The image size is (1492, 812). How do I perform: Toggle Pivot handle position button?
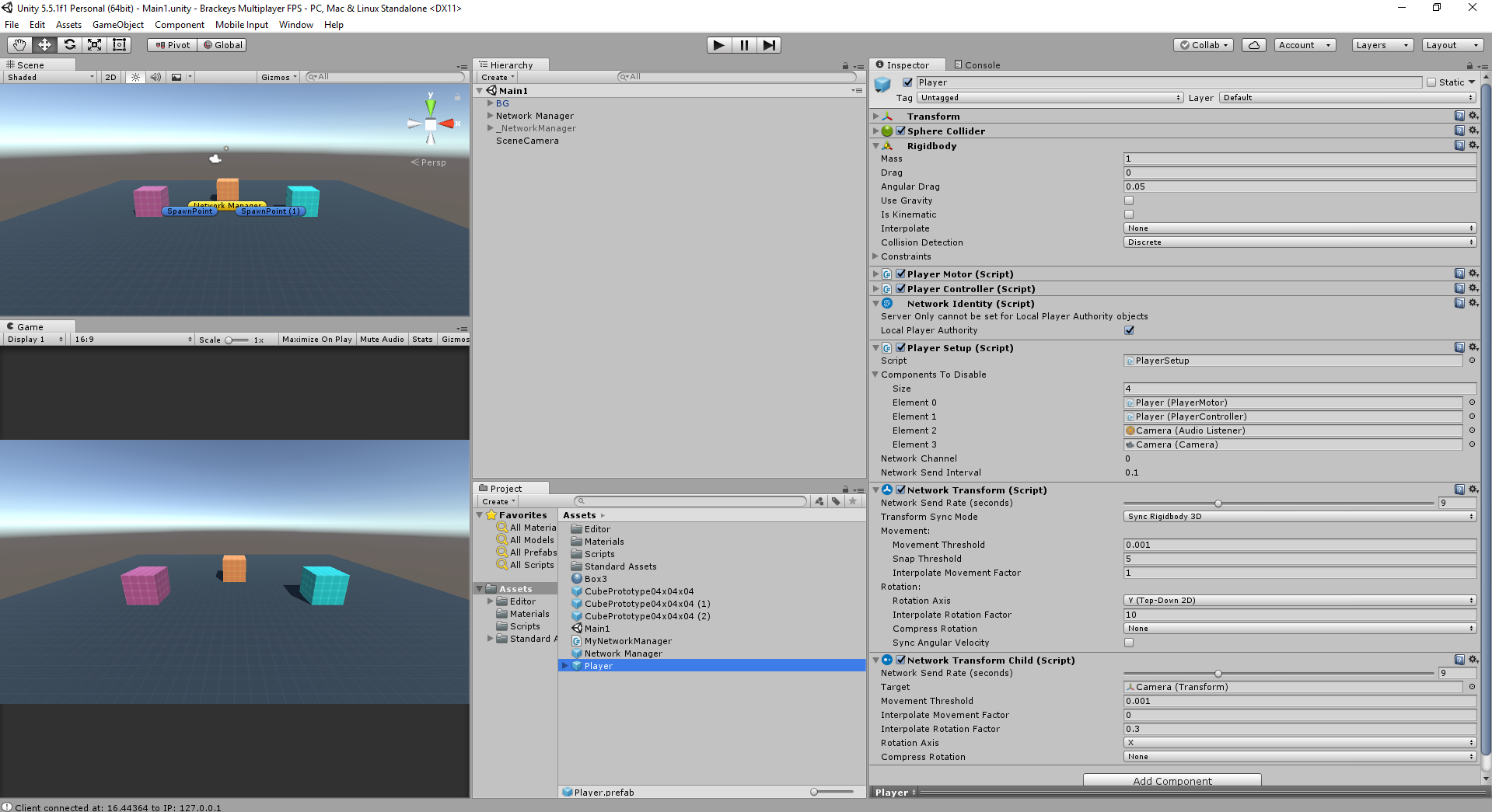pyautogui.click(x=173, y=45)
